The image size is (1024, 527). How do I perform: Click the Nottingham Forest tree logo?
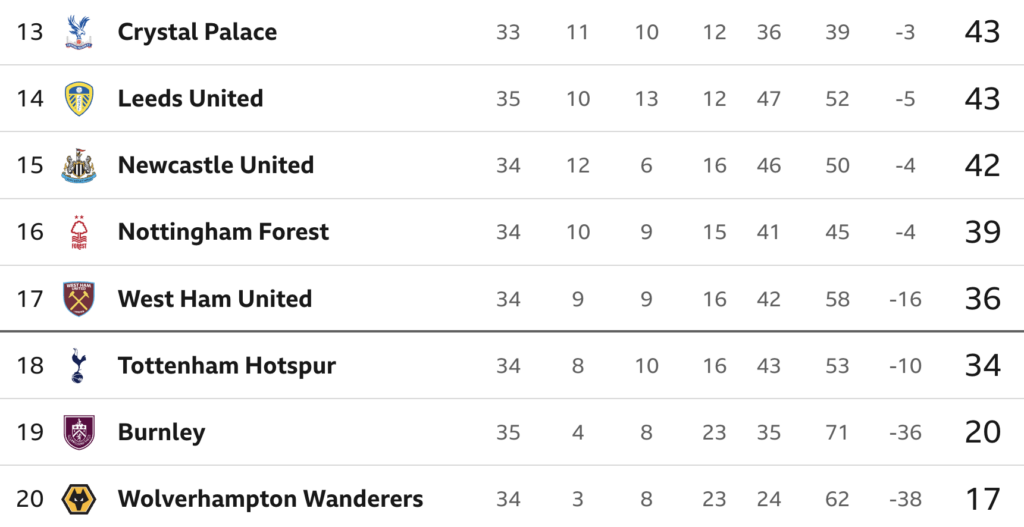pyautogui.click(x=78, y=232)
